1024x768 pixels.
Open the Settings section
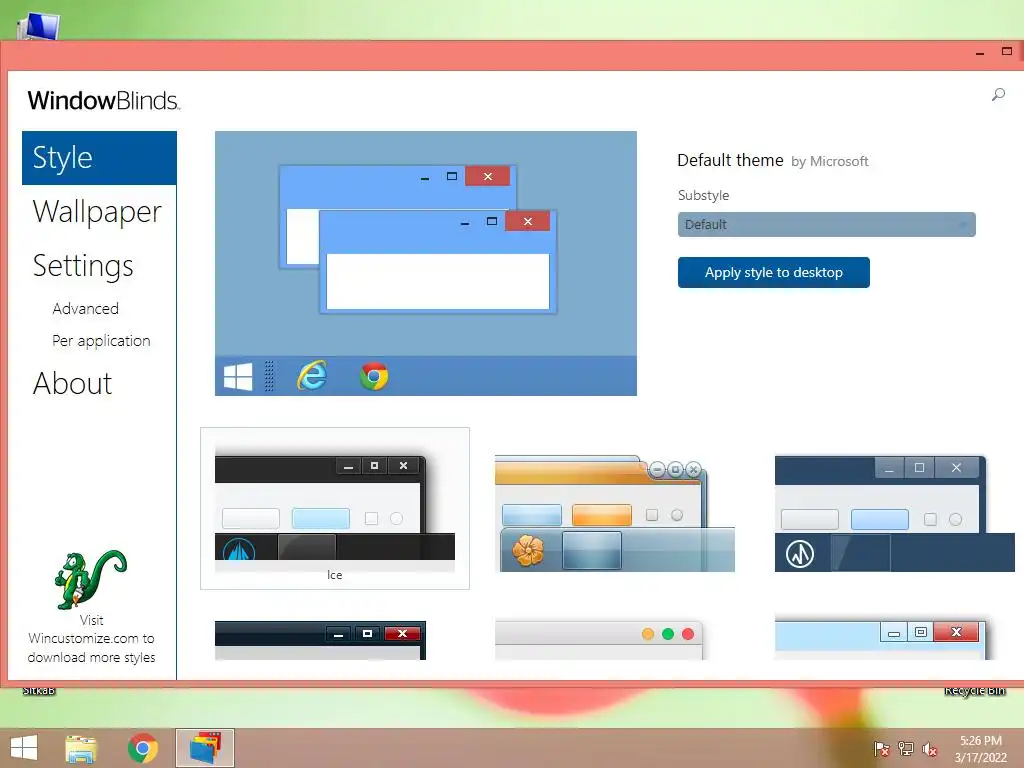83,266
